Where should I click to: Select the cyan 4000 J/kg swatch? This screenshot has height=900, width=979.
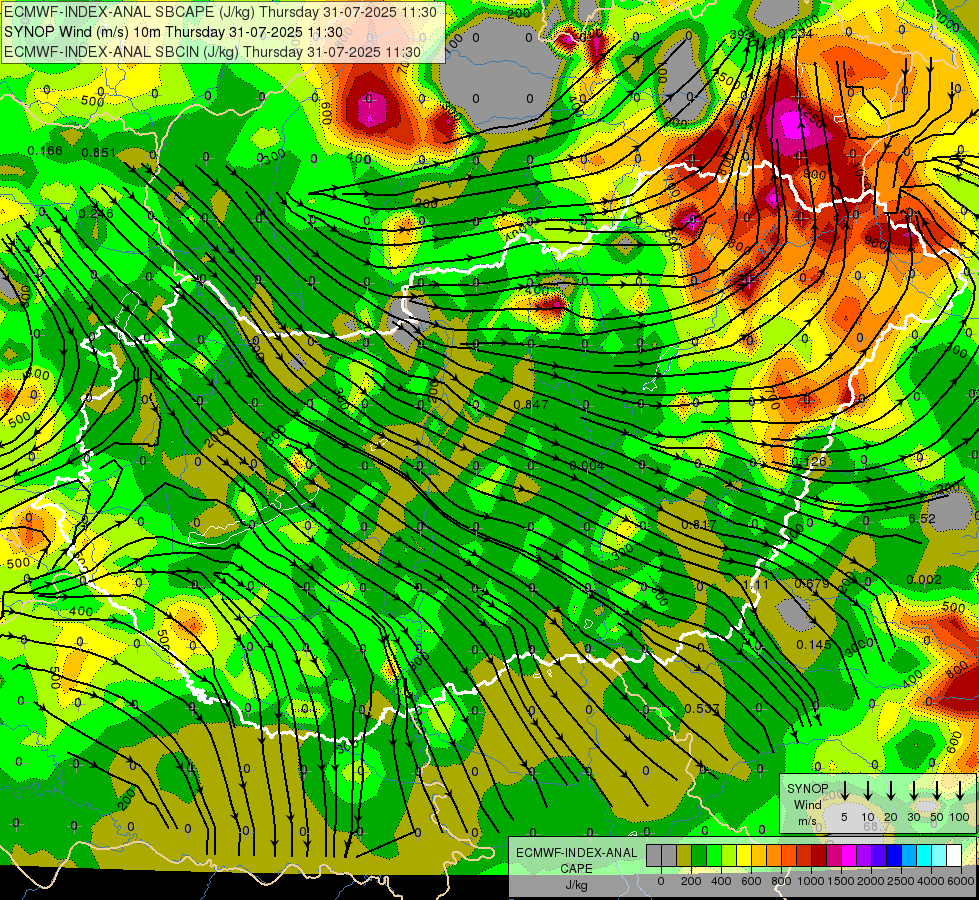click(x=925, y=856)
